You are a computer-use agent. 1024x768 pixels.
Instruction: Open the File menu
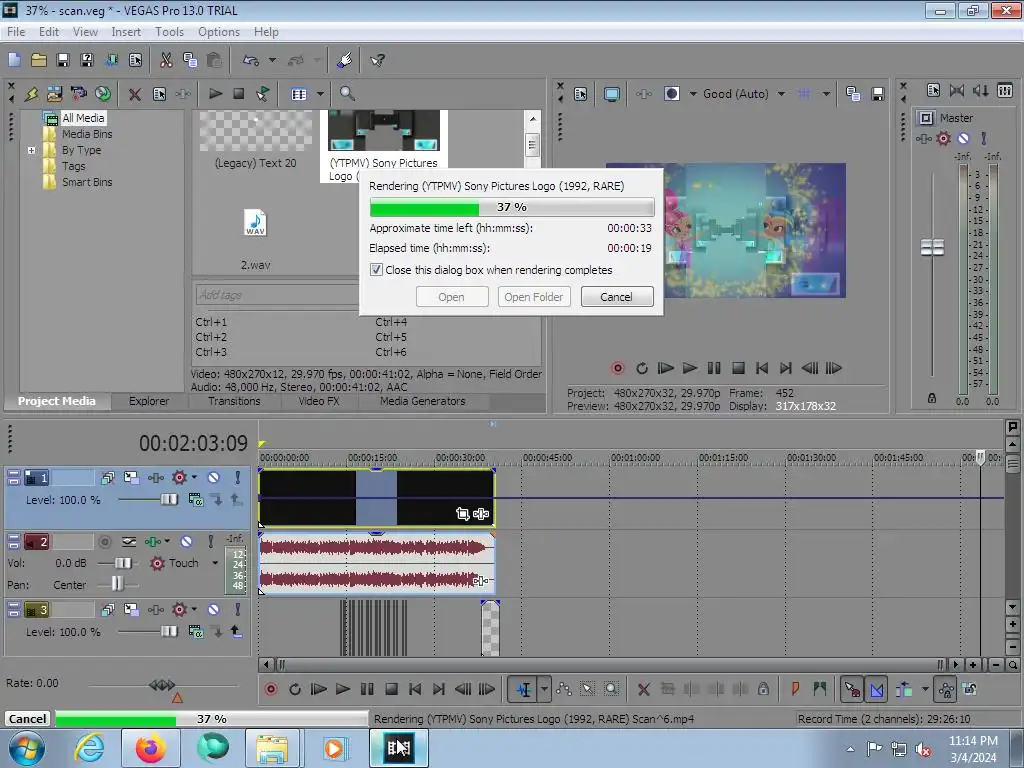coord(16,32)
